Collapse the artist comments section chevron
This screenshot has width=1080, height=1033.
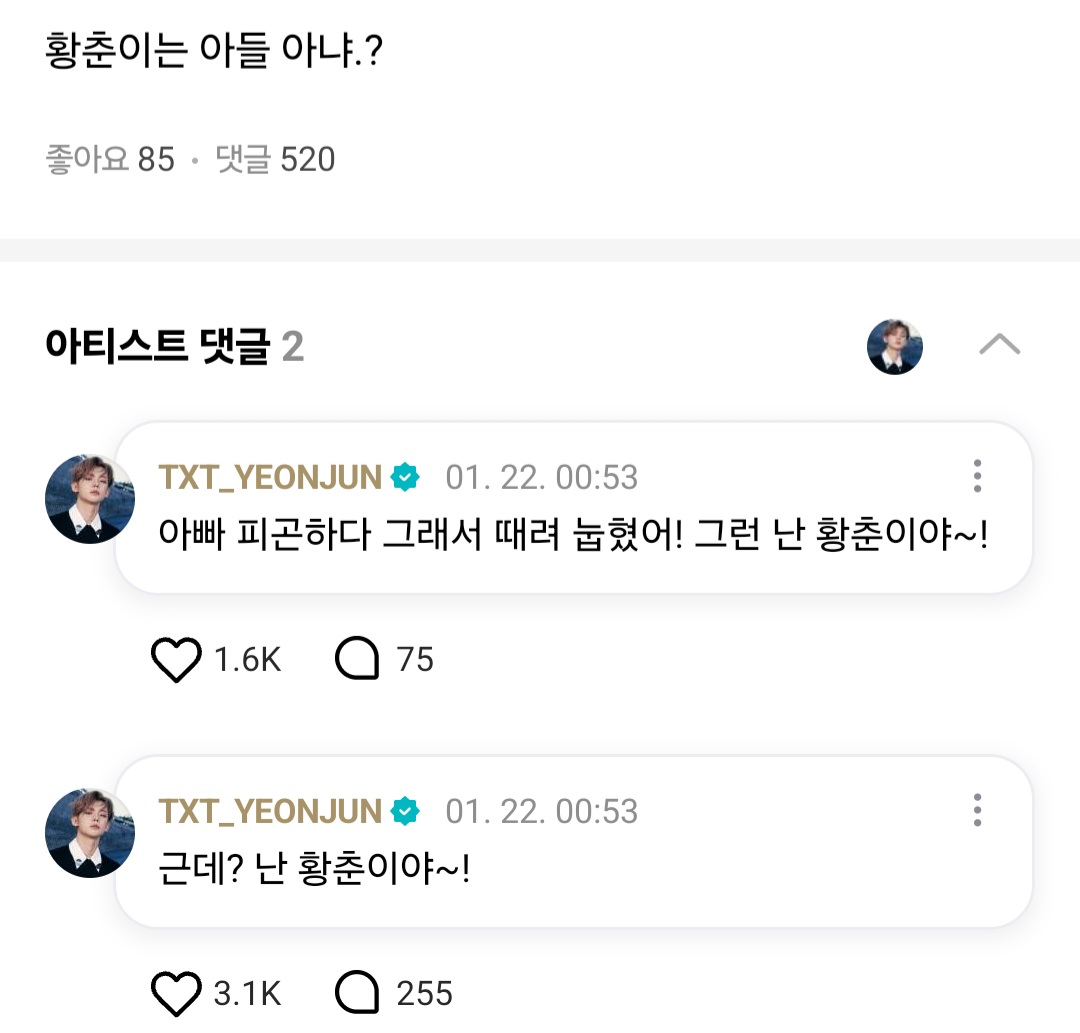(999, 346)
